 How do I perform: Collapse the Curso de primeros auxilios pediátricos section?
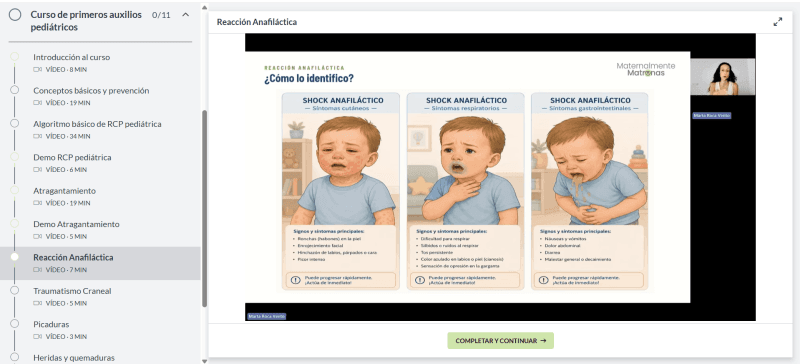(186, 15)
